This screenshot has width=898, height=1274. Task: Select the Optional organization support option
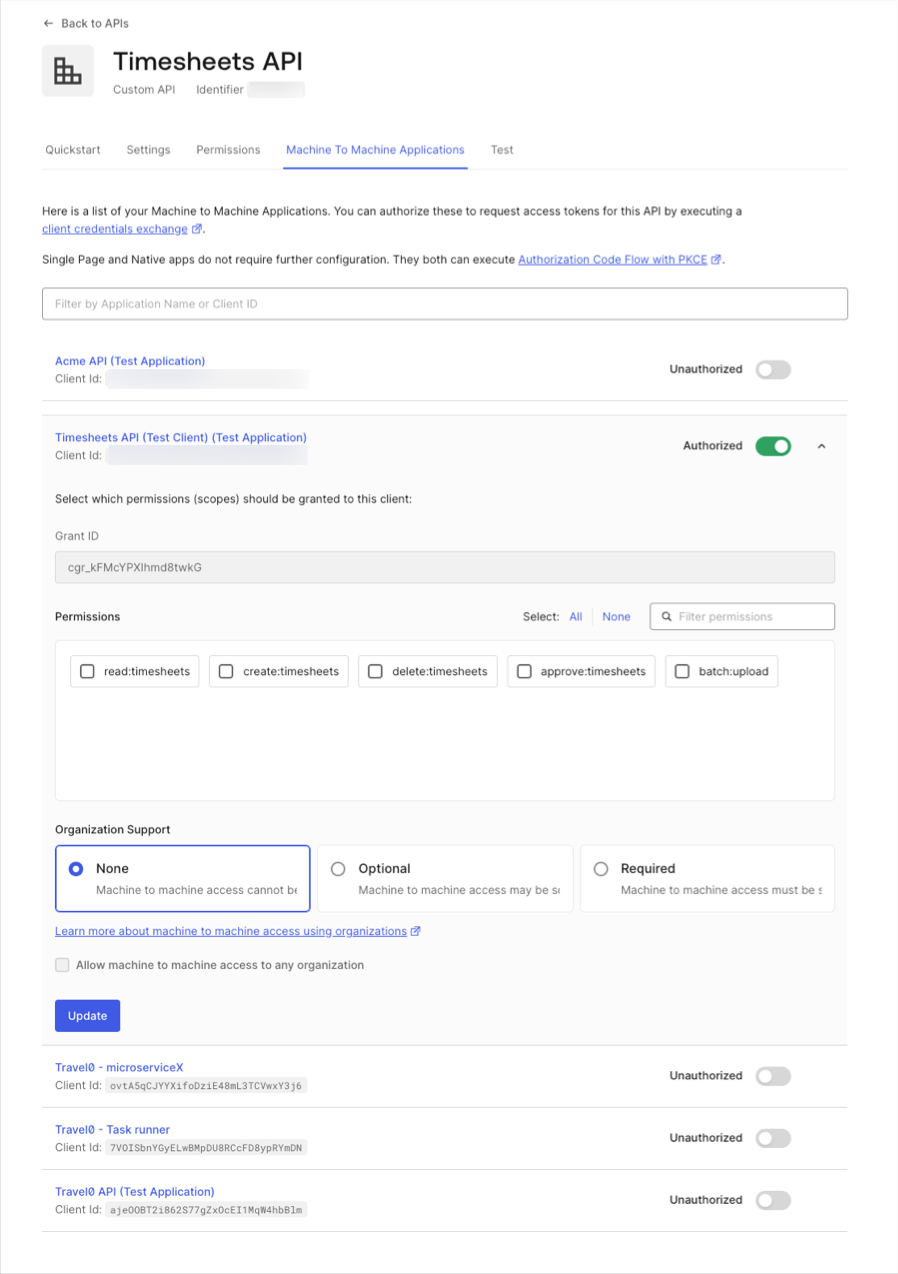(338, 868)
